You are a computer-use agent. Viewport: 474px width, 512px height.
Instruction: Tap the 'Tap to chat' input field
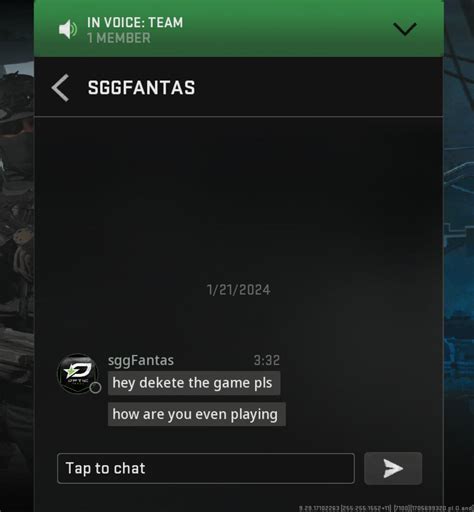206,468
